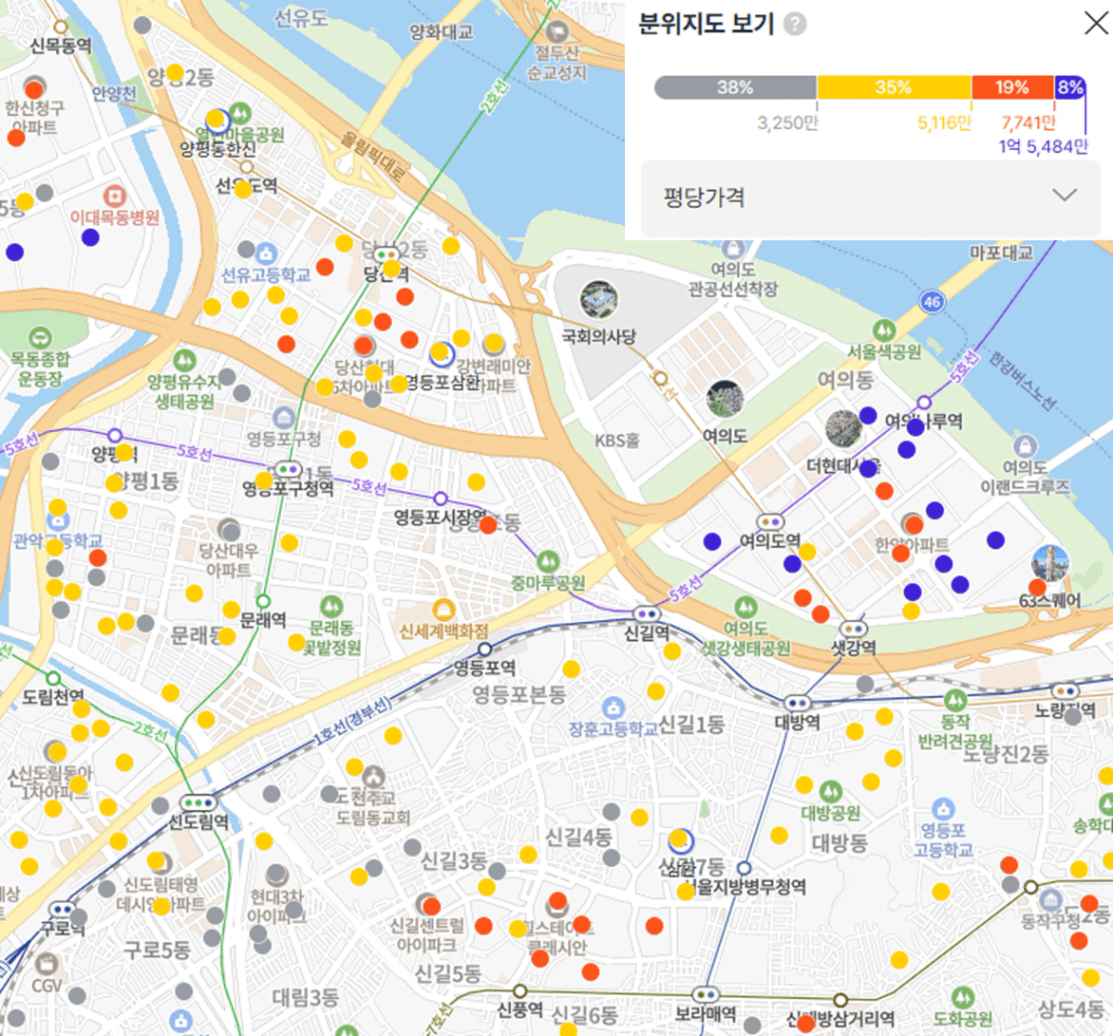
Task: Click the 영등포시장역 subway station marker
Action: [x=440, y=498]
